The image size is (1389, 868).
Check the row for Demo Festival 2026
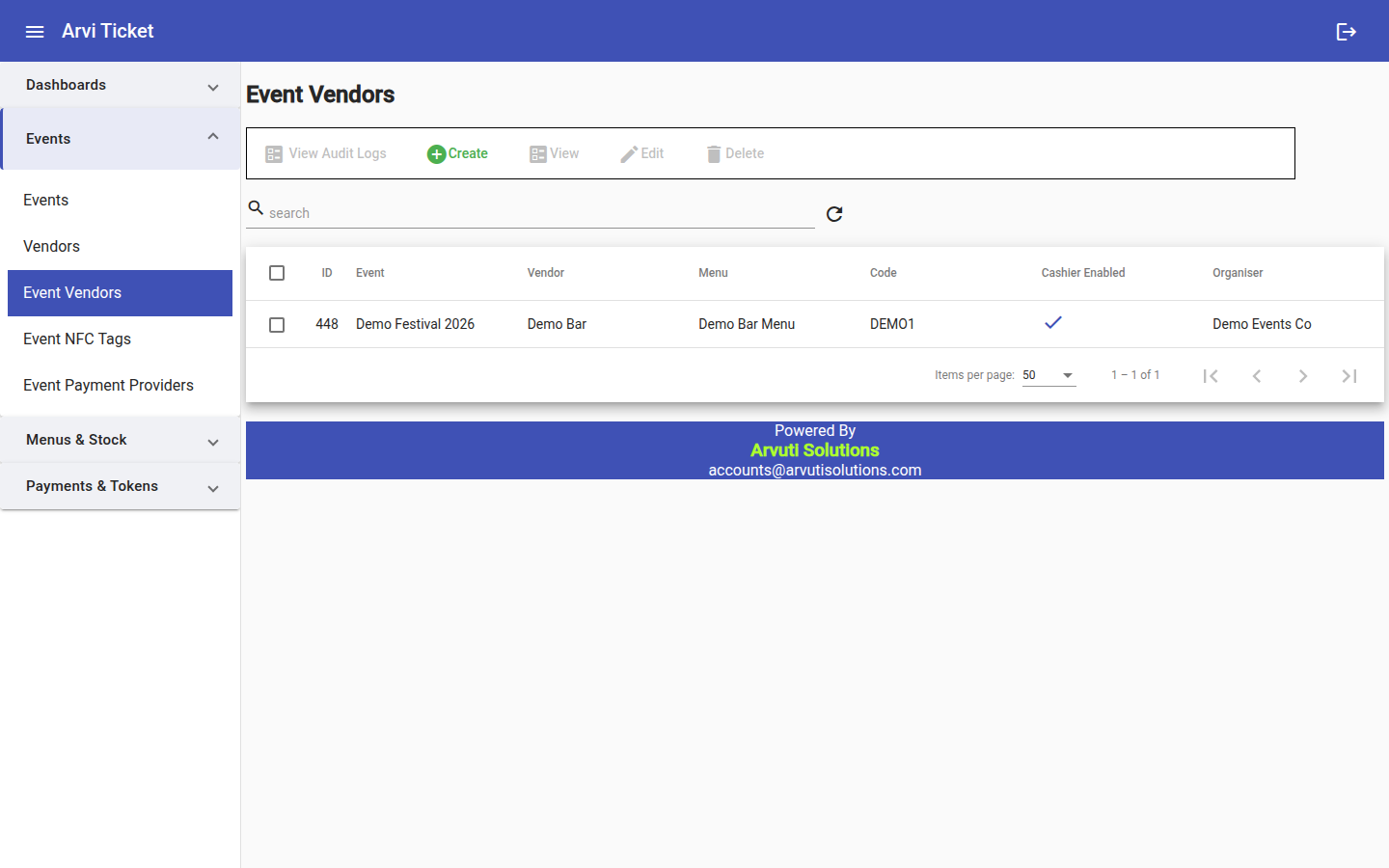tap(277, 325)
